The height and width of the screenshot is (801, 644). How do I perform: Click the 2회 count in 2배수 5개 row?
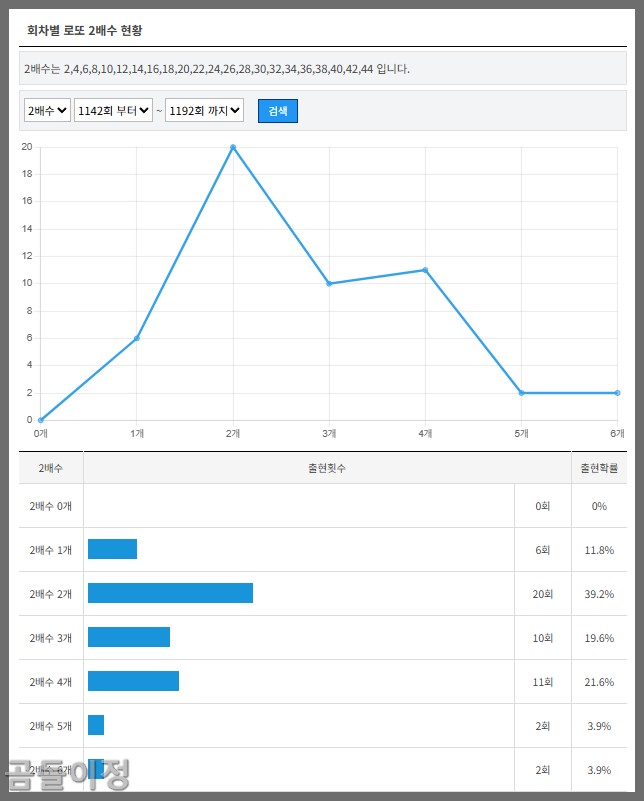(542, 726)
